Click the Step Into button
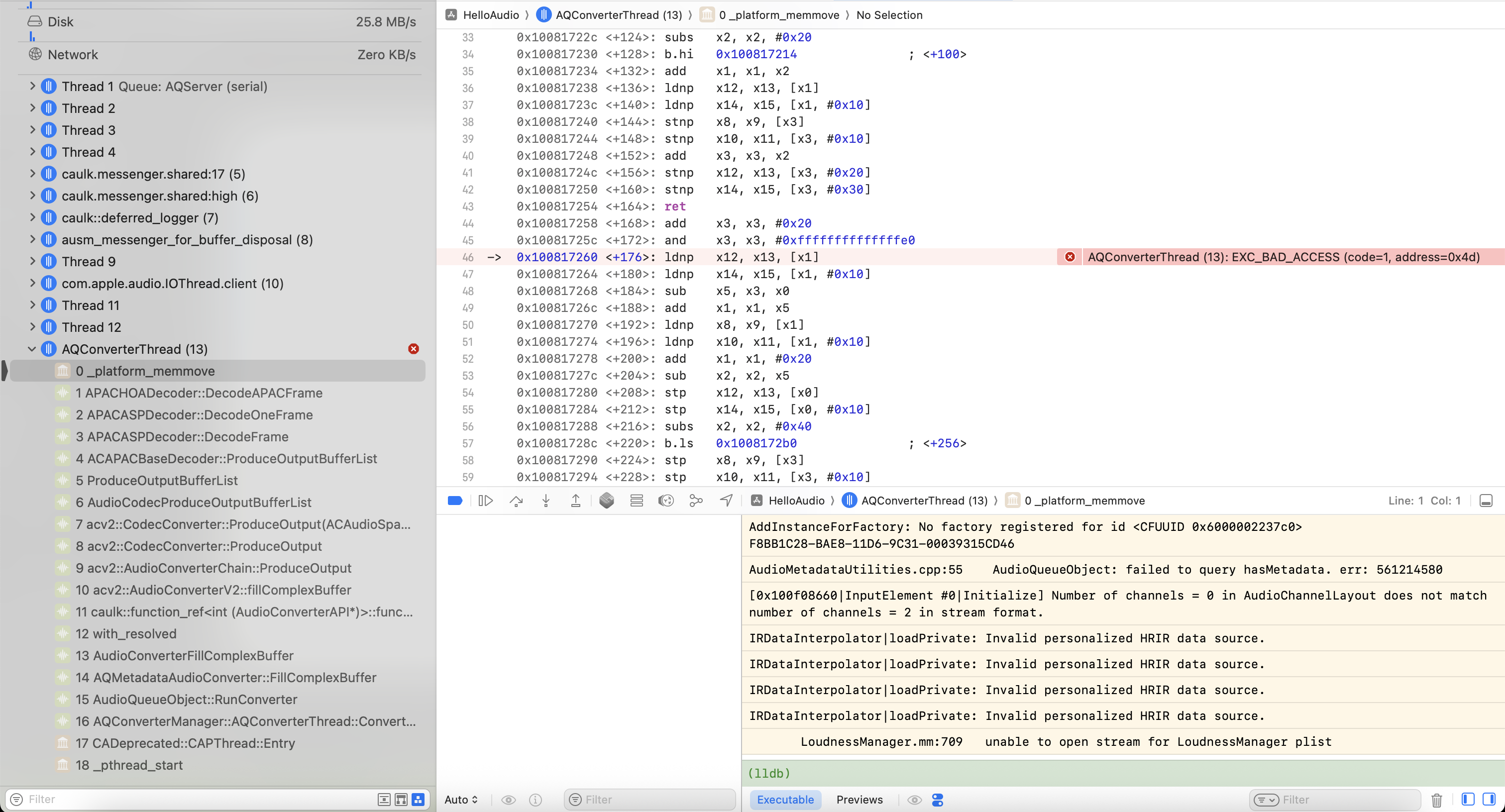 545,501
